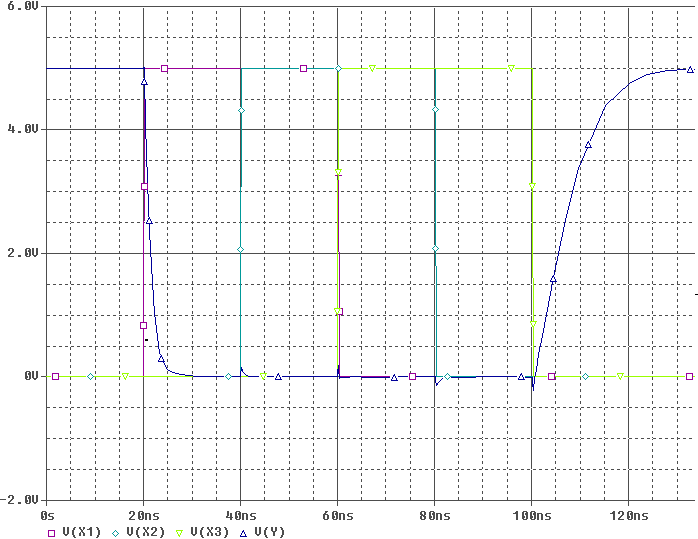Select the blue triangle V(Y) legend symbol
Image resolution: width=698 pixels, height=539 pixels.
[x=243, y=533]
